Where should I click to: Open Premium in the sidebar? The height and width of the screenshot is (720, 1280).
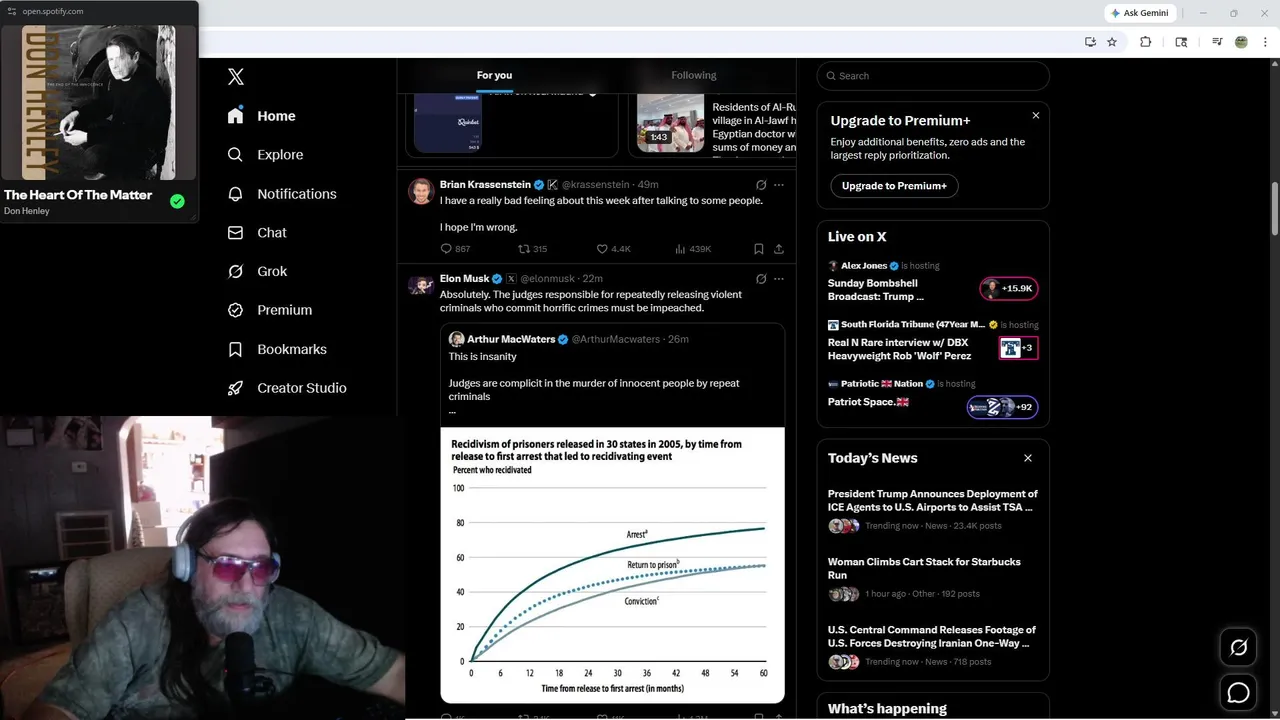tap(270, 310)
